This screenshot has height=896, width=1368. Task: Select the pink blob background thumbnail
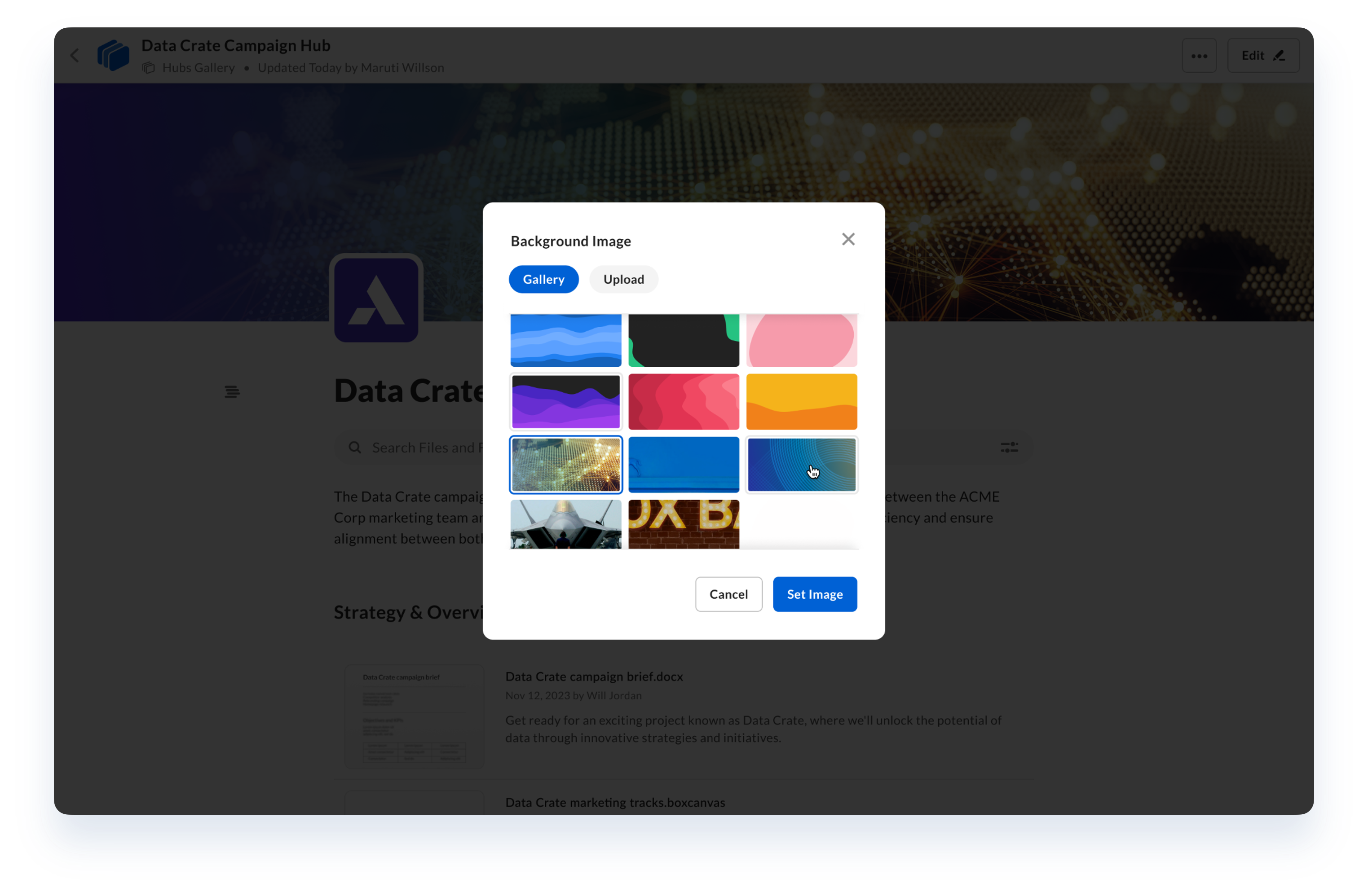(801, 340)
